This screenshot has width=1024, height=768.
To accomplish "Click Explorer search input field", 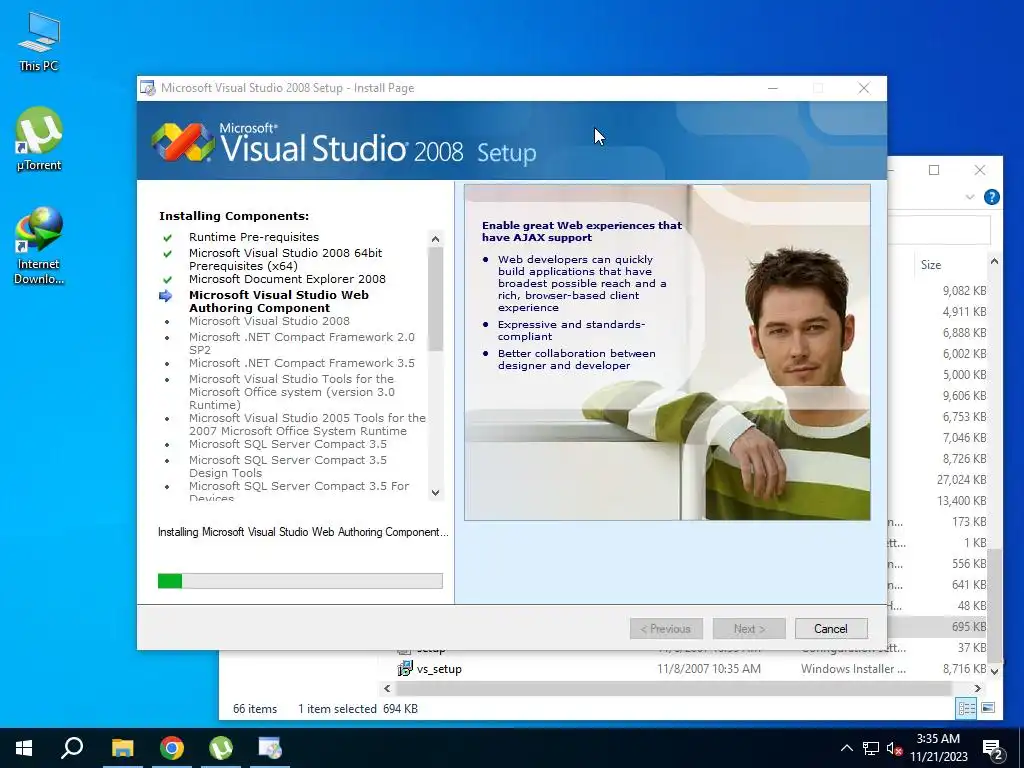I will click(939, 230).
